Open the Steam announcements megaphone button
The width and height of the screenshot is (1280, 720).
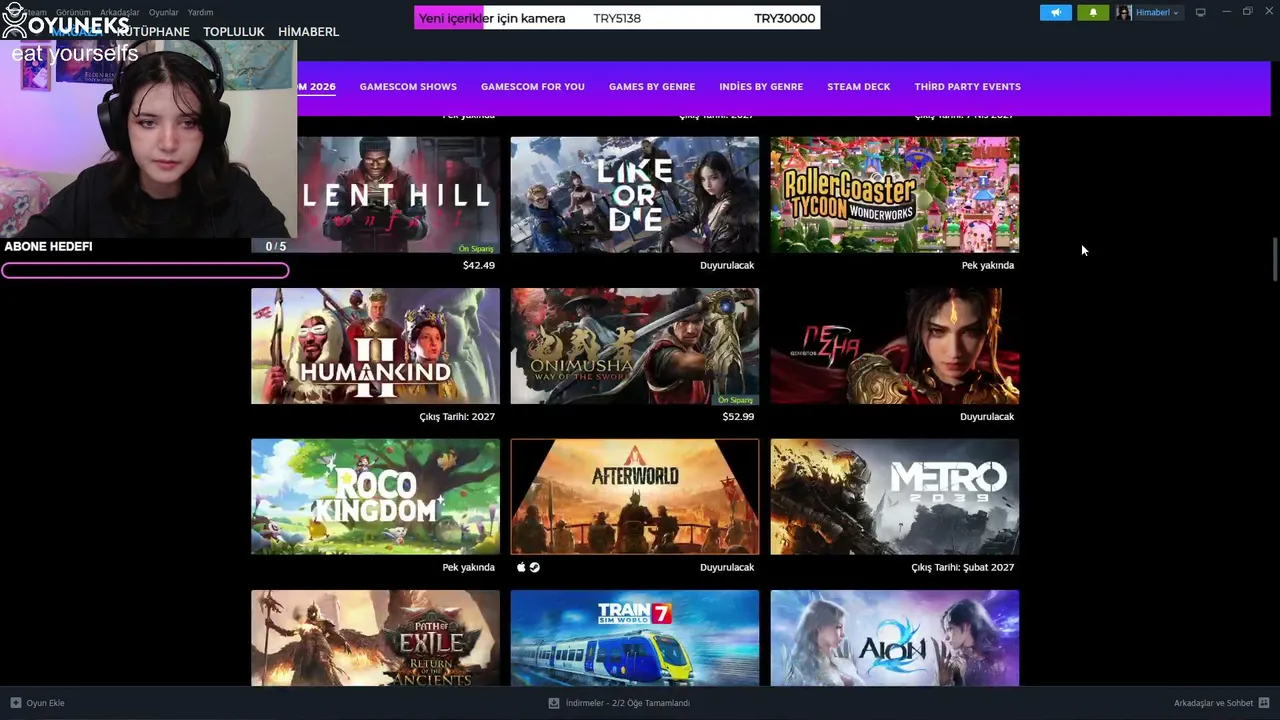[x=1055, y=12]
